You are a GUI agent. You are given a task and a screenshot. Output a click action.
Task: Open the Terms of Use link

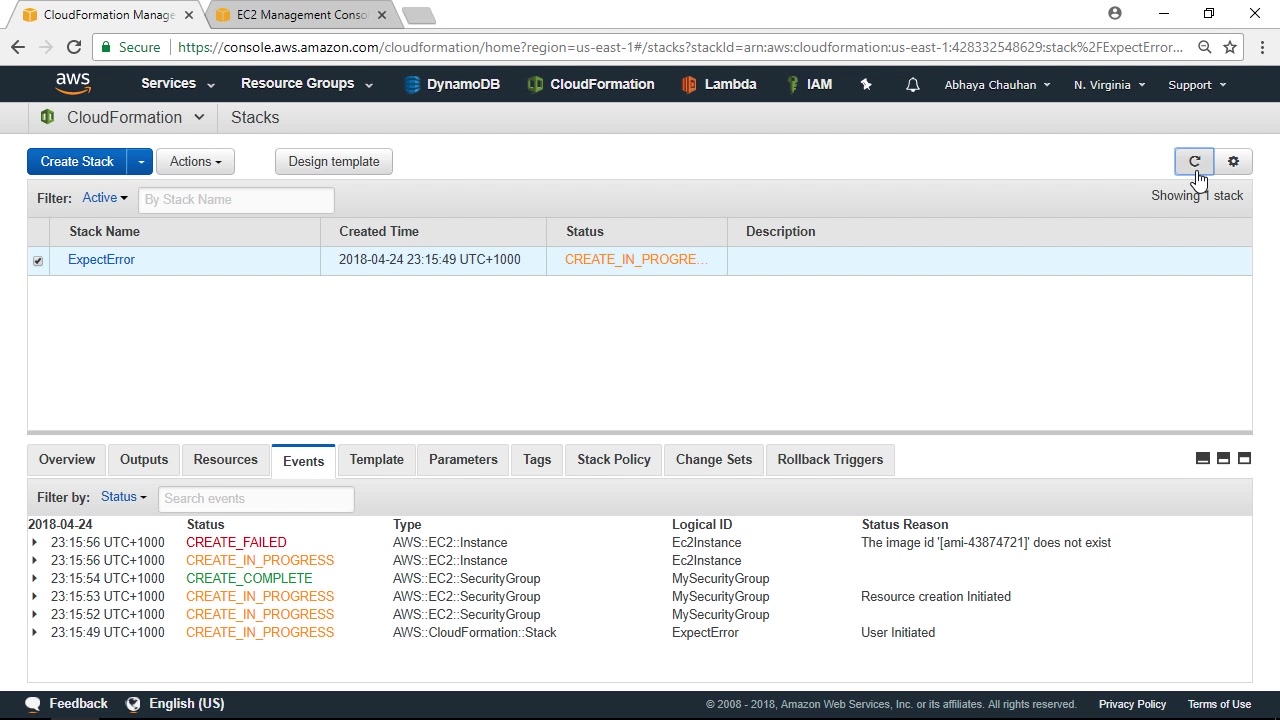1219,704
